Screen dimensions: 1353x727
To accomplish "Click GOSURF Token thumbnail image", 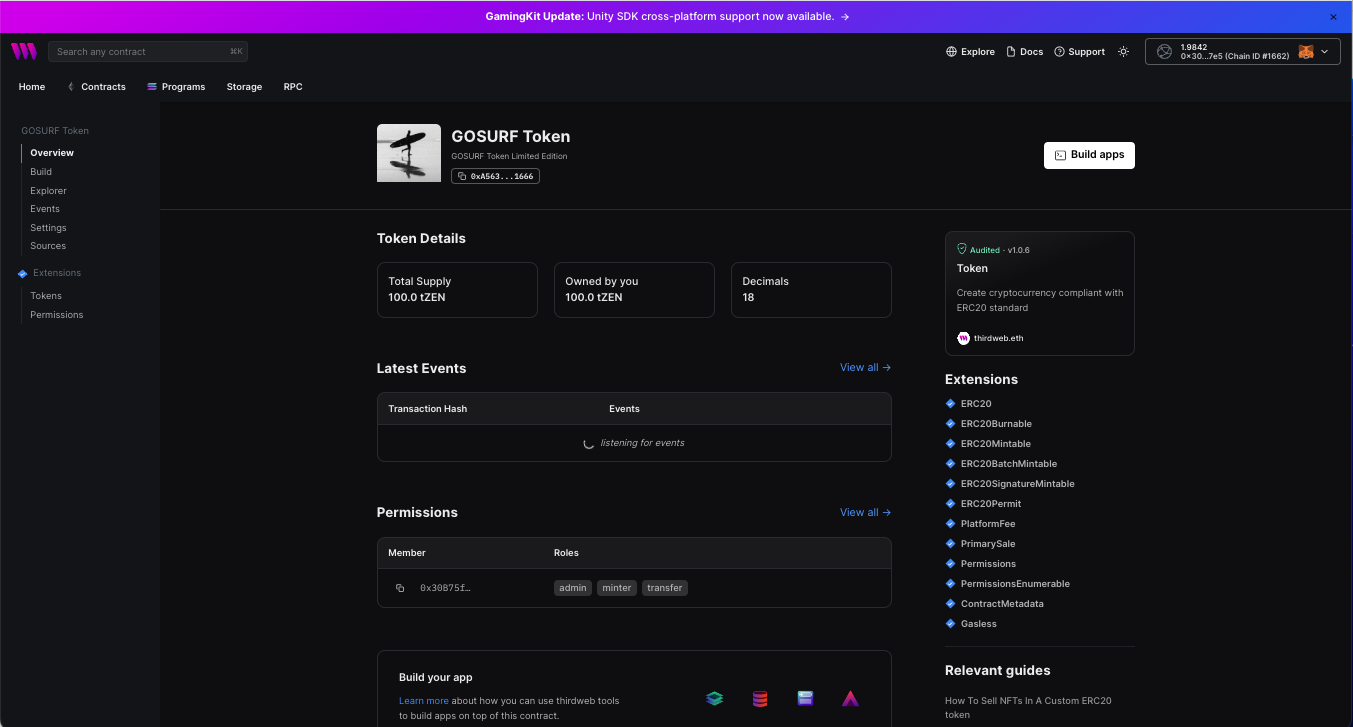I will click(409, 153).
